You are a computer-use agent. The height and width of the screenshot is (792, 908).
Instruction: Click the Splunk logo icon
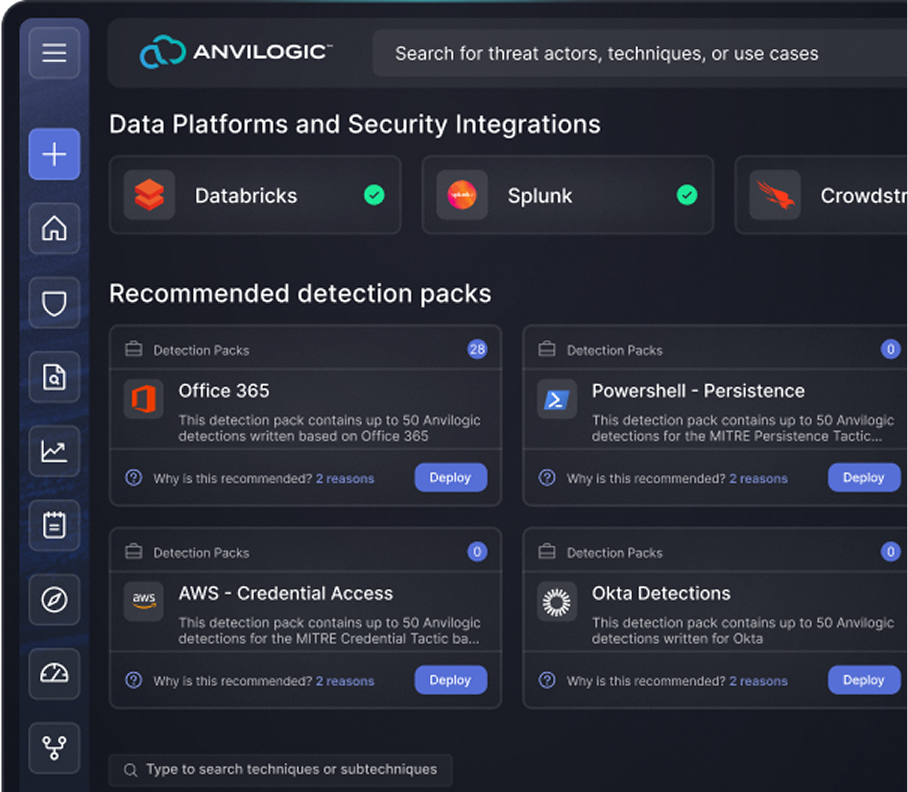pos(462,195)
